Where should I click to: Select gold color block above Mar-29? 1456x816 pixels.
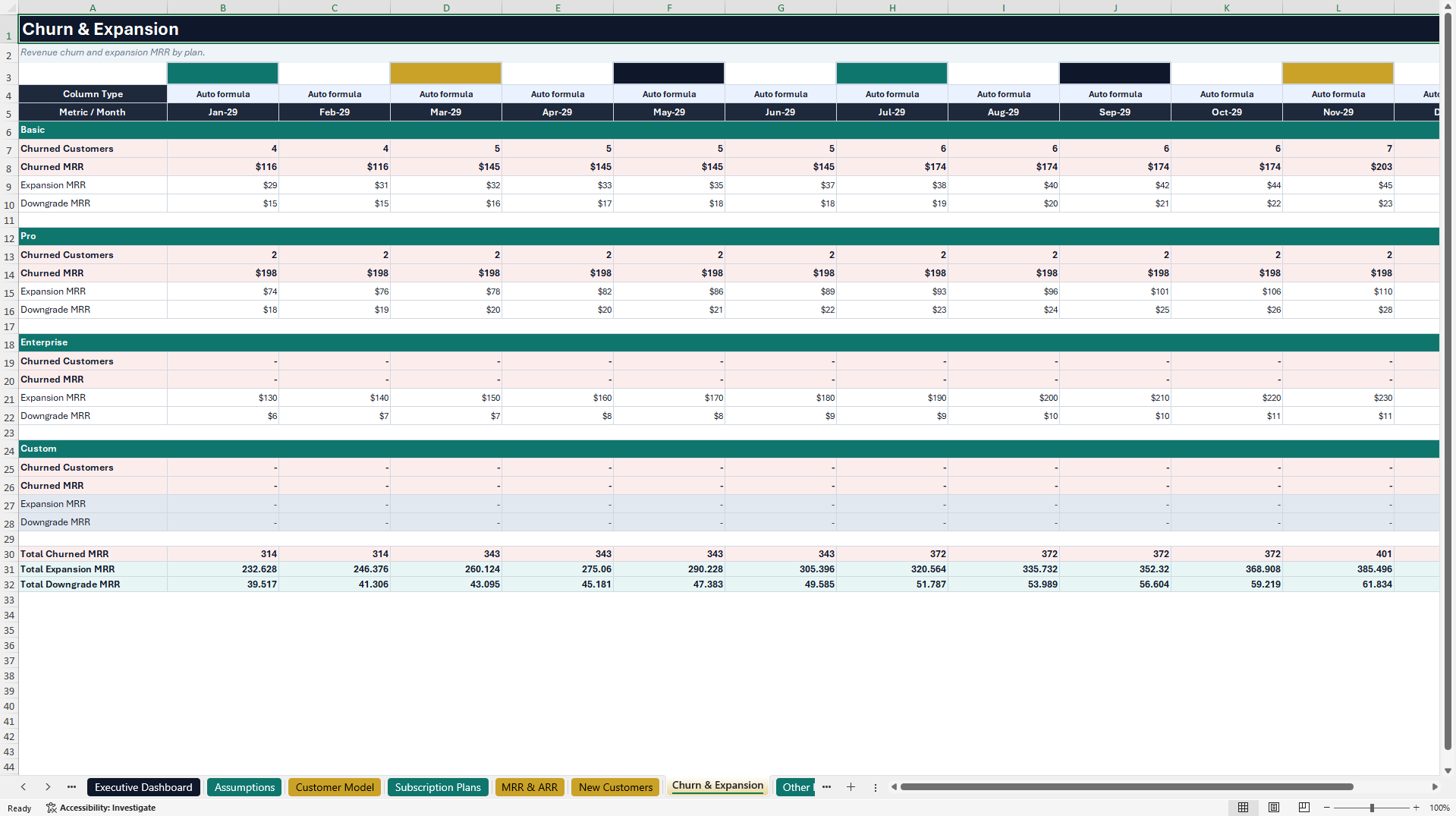pyautogui.click(x=446, y=74)
